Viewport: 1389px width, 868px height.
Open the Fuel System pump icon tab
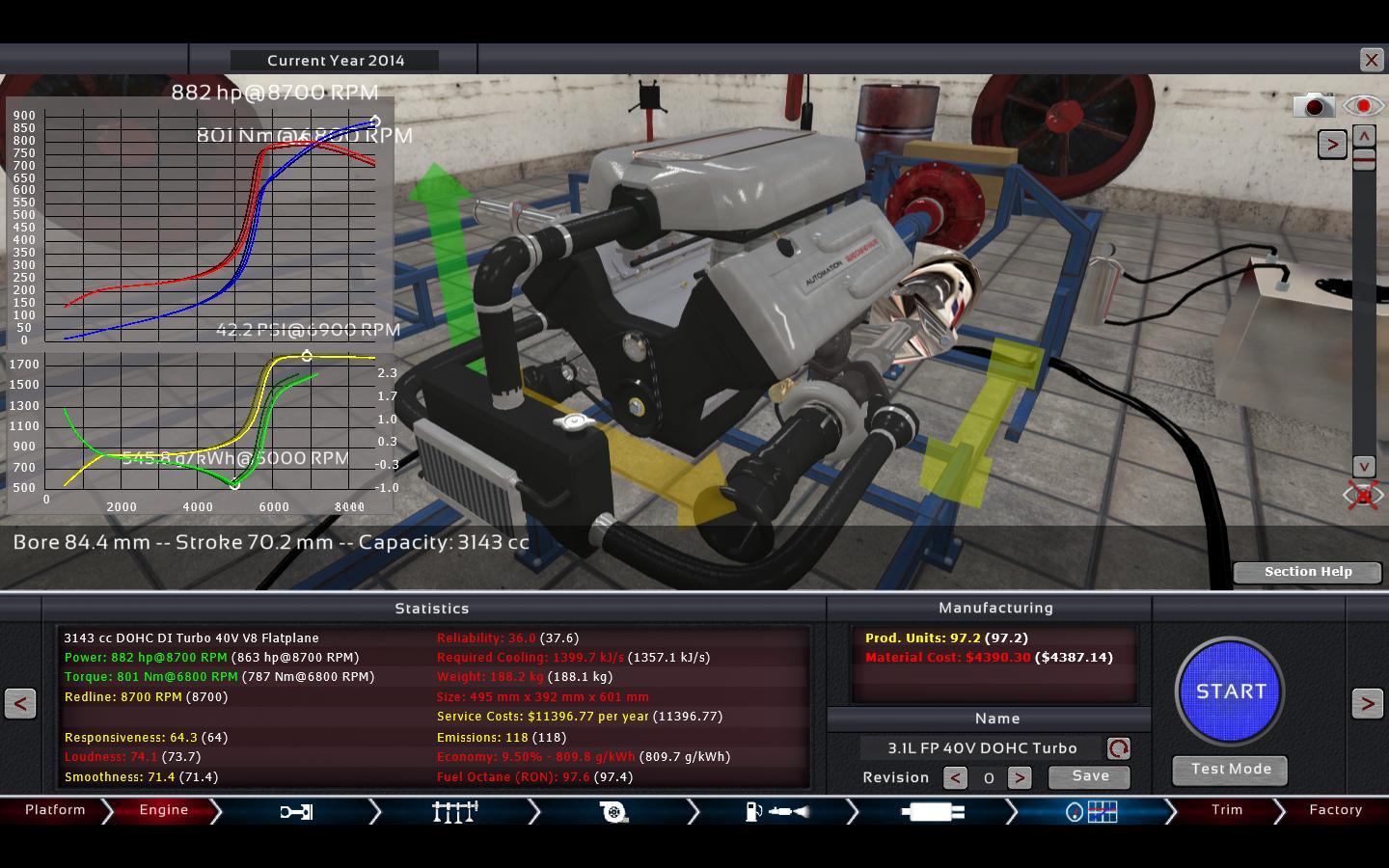776,812
